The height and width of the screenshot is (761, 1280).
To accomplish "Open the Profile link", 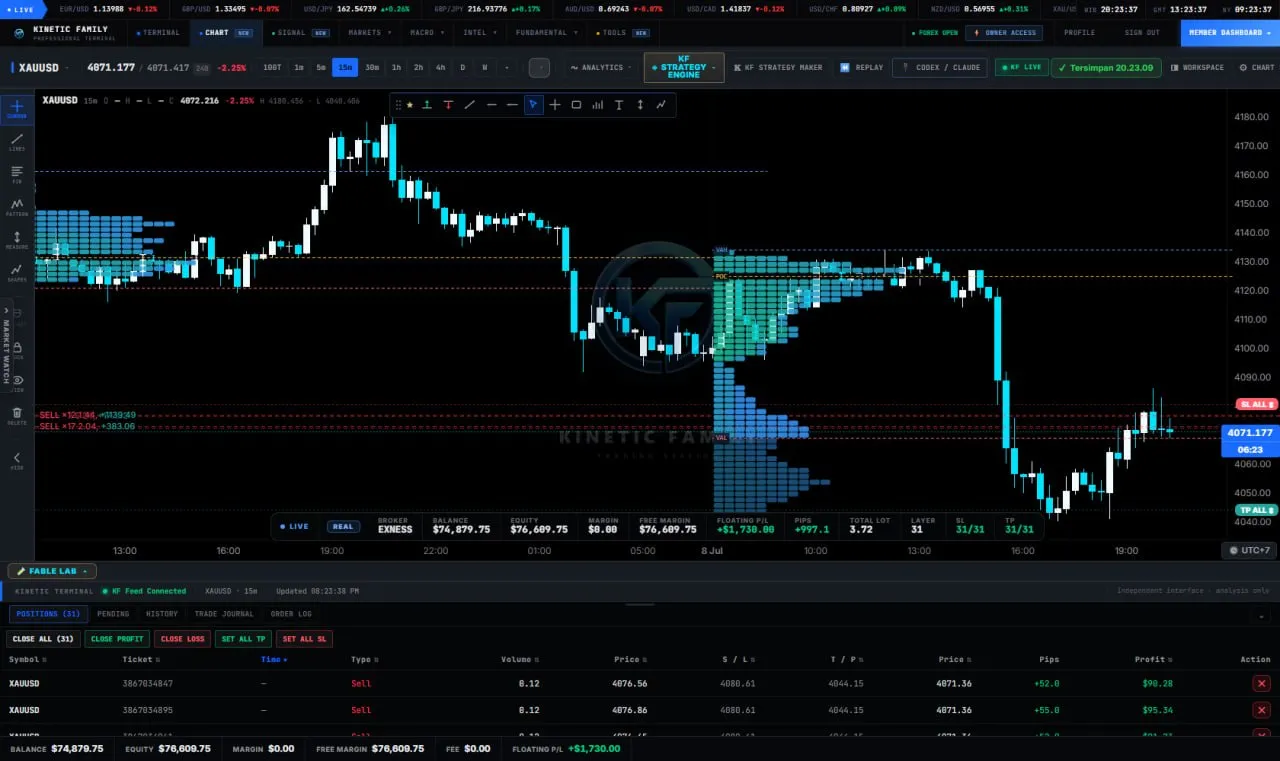I will pos(1079,33).
